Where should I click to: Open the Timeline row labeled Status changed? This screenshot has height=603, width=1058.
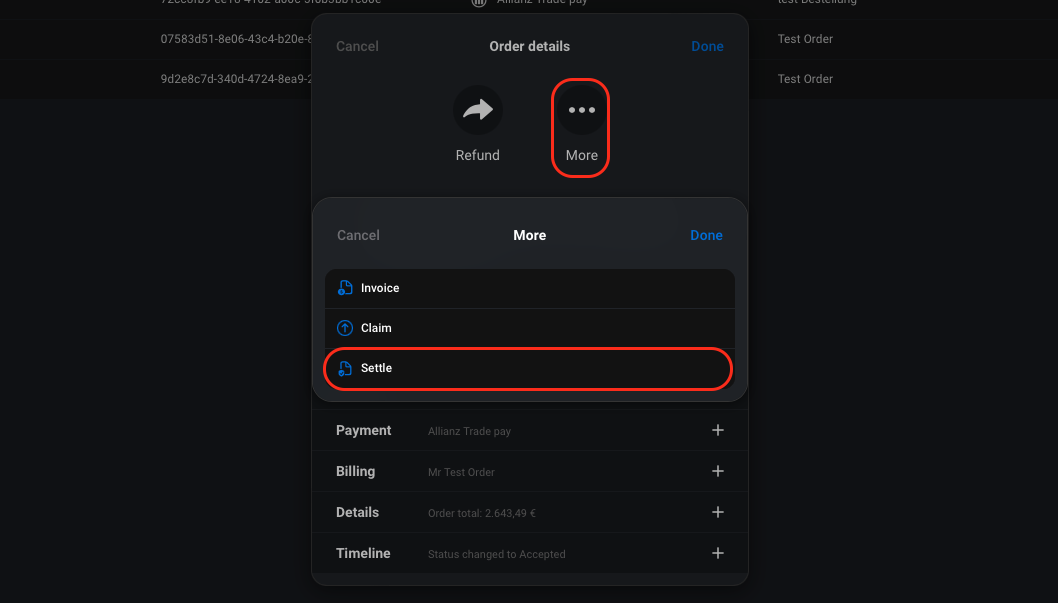530,554
